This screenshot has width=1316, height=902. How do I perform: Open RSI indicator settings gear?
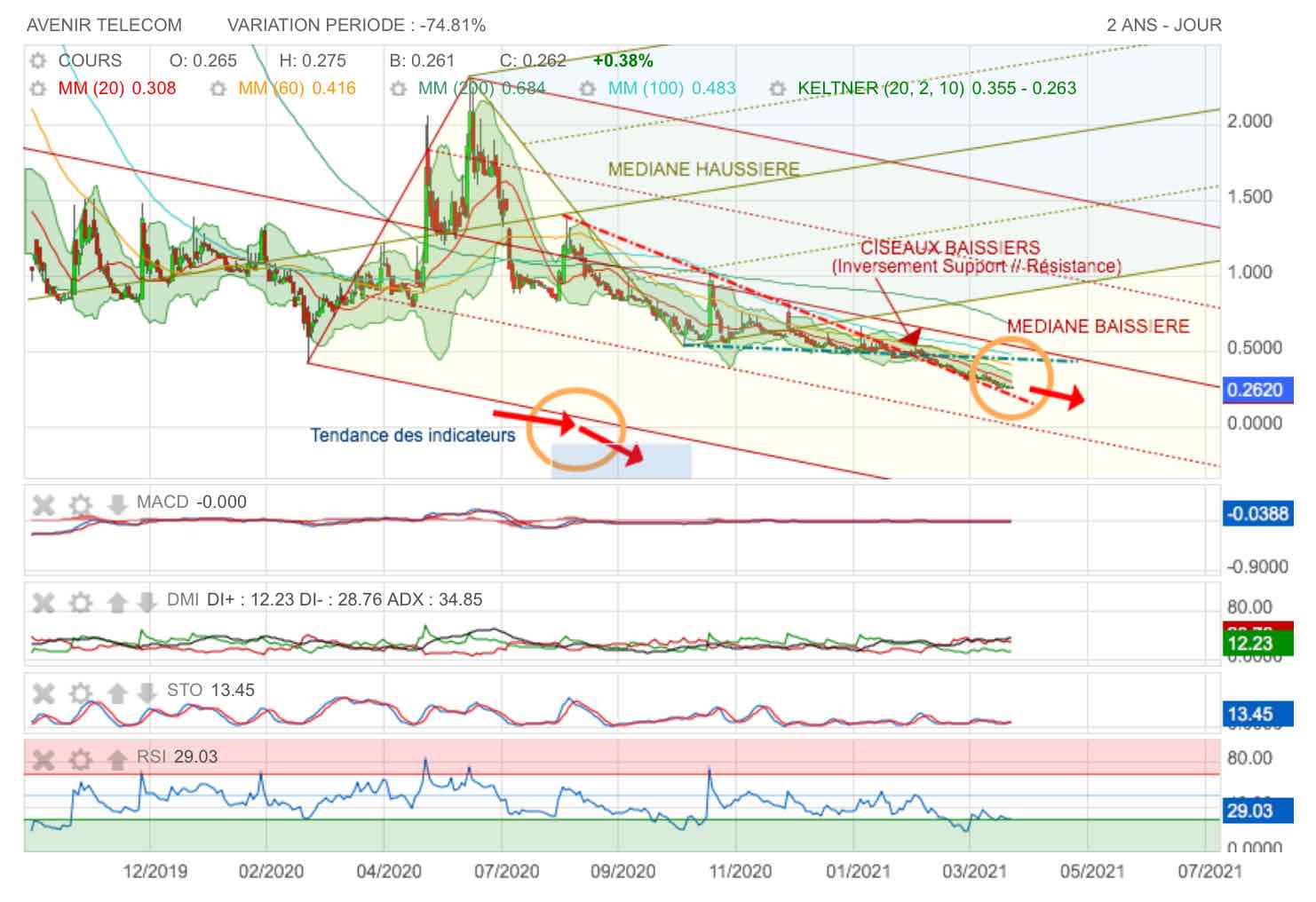click(x=81, y=759)
